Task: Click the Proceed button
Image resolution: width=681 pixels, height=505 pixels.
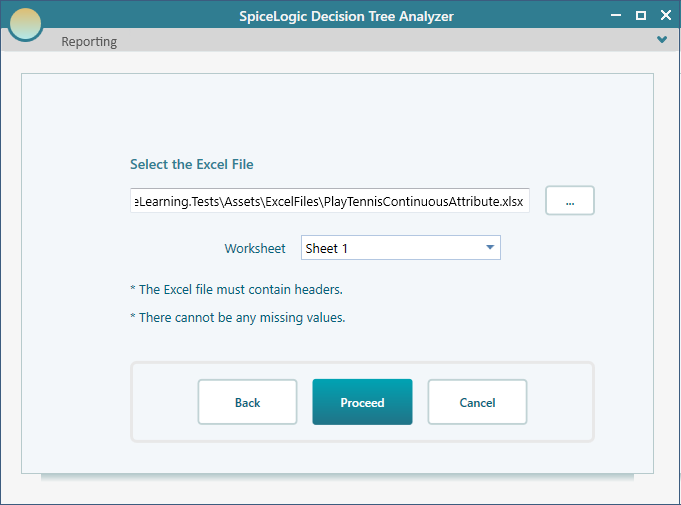Action: click(362, 402)
